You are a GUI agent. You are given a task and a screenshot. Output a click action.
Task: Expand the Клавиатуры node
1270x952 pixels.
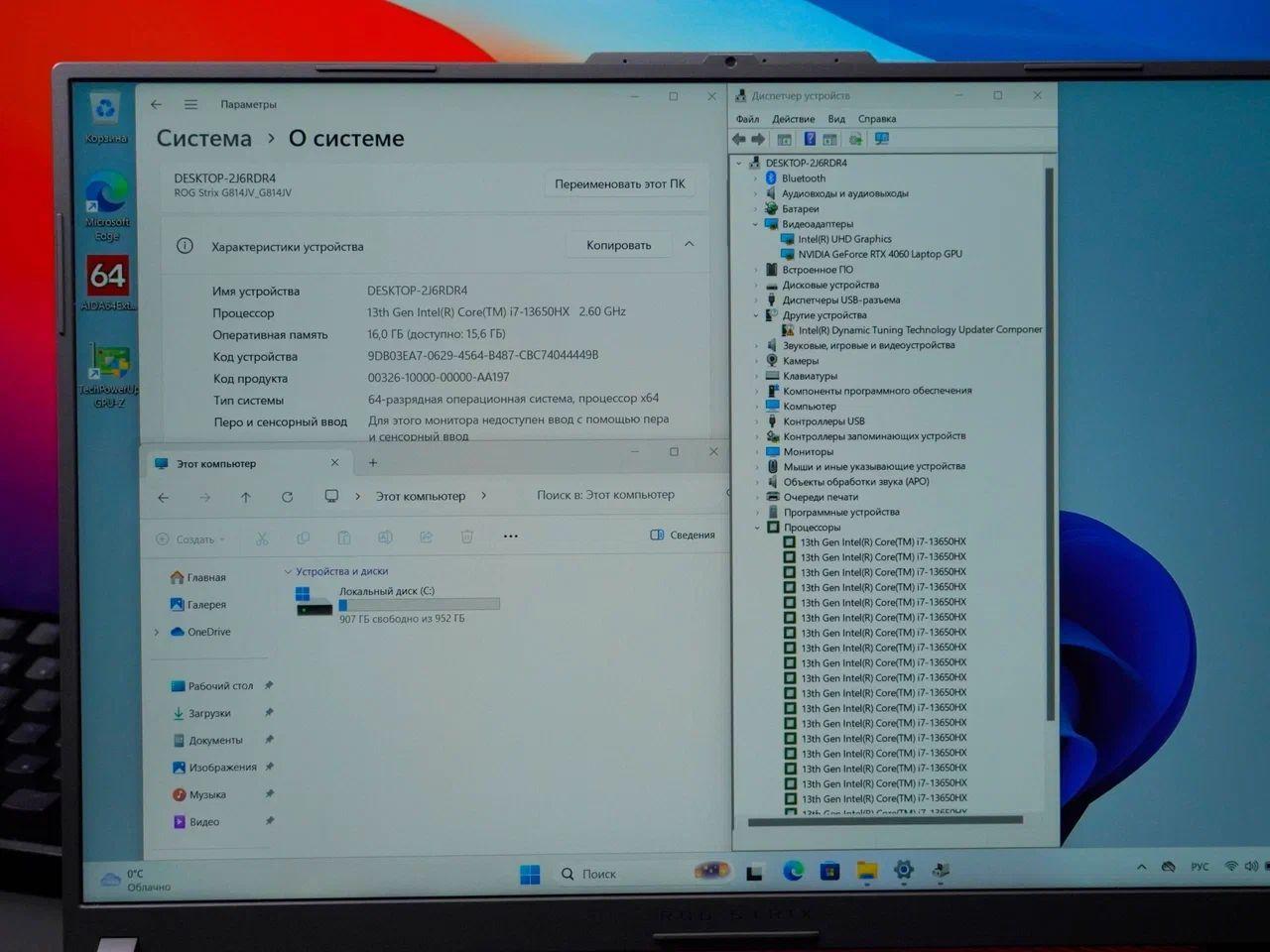click(x=757, y=376)
